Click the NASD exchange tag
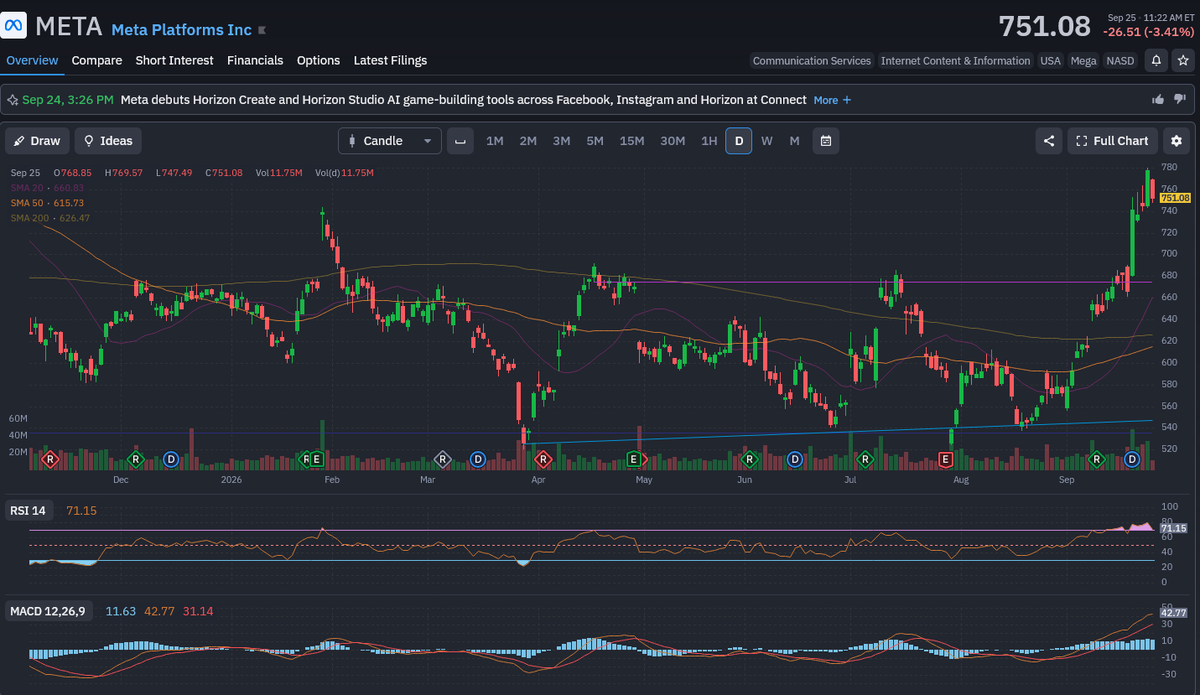The height and width of the screenshot is (695, 1200). click(x=1120, y=61)
